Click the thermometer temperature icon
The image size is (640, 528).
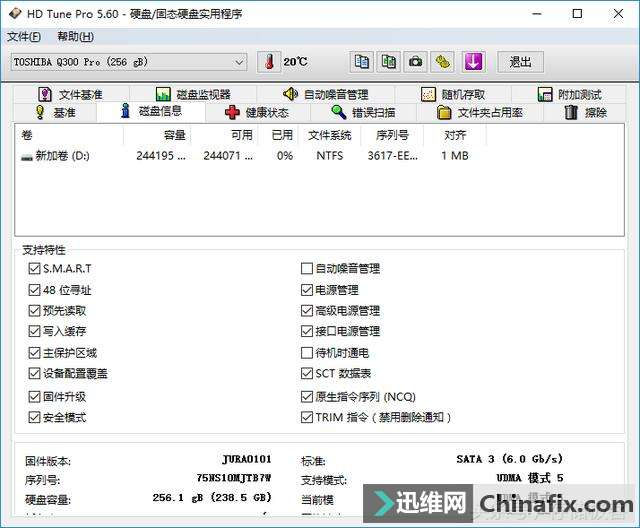tap(269, 62)
